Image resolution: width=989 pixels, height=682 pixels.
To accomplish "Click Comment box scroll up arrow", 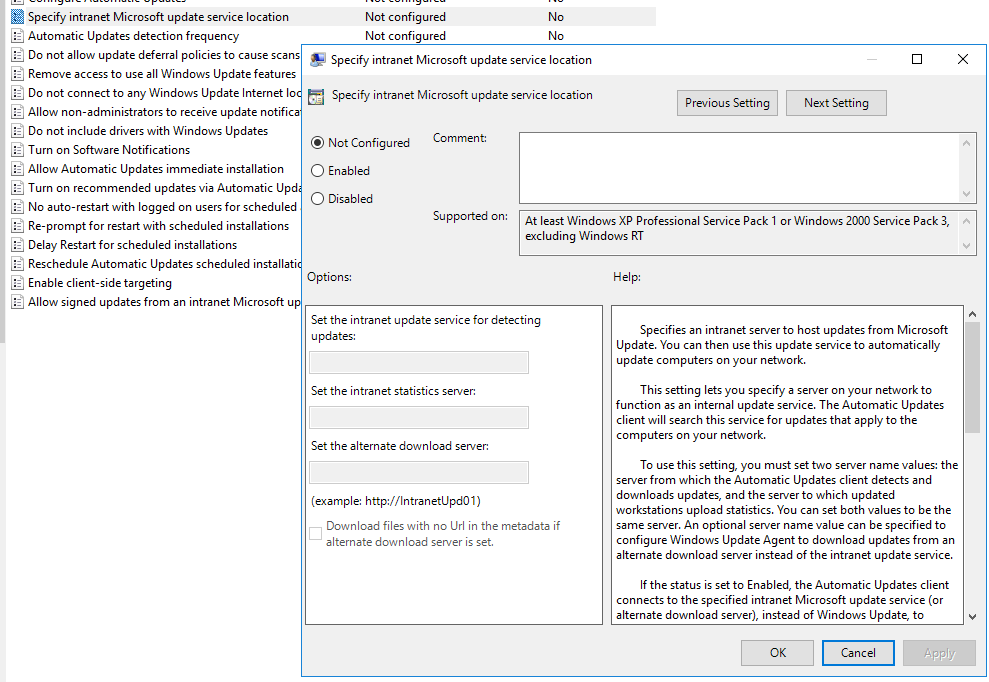I will pyautogui.click(x=966, y=143).
